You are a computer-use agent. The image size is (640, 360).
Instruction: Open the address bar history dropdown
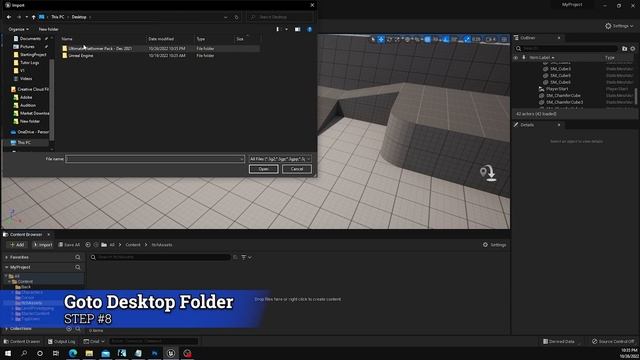tap(225, 17)
